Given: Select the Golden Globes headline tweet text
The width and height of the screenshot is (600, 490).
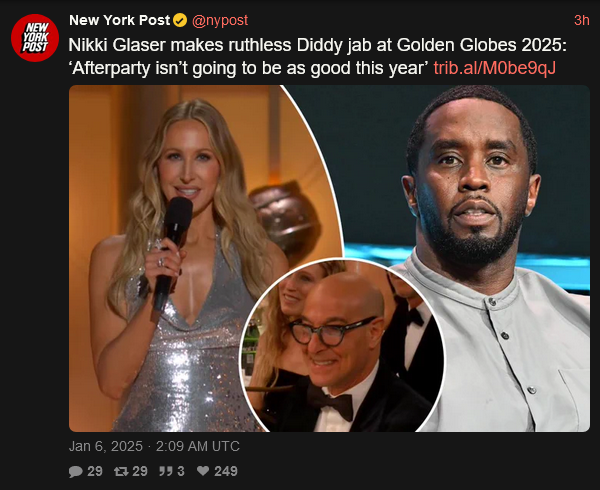Looking at the screenshot, I should (x=318, y=57).
